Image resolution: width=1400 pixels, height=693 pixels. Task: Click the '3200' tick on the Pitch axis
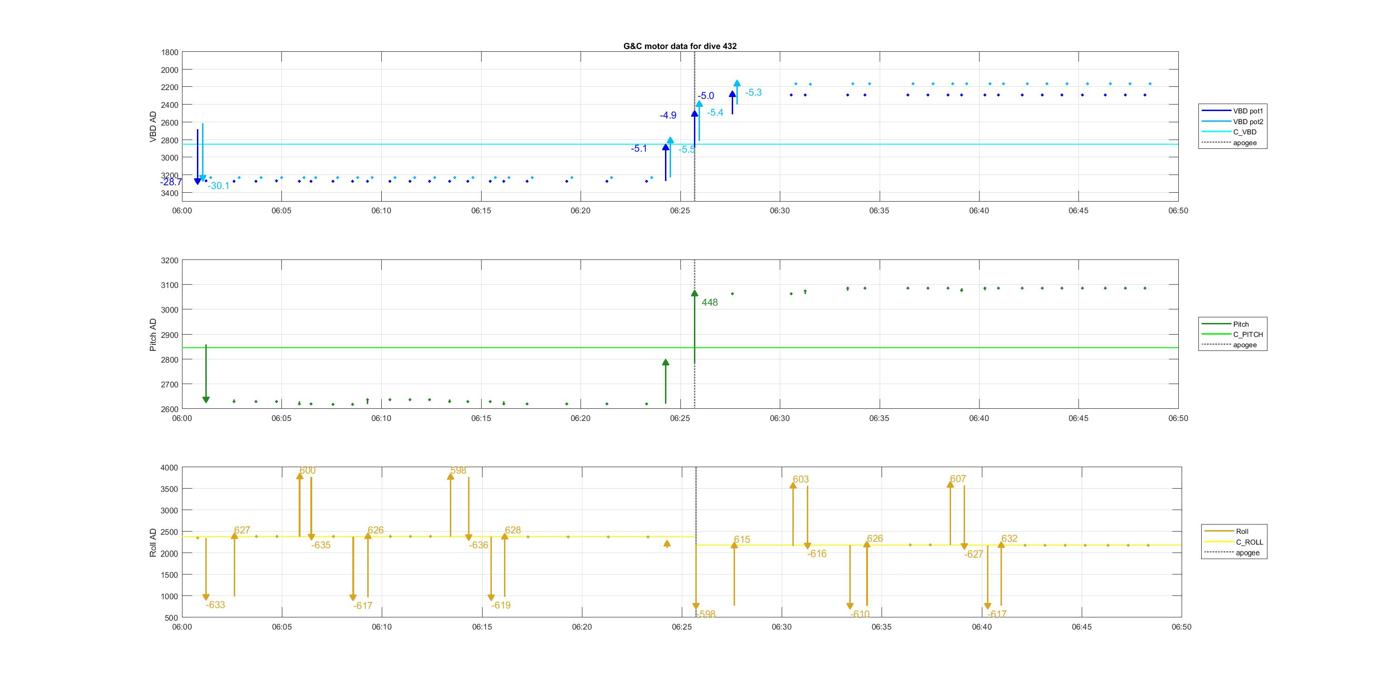pyautogui.click(x=170, y=261)
